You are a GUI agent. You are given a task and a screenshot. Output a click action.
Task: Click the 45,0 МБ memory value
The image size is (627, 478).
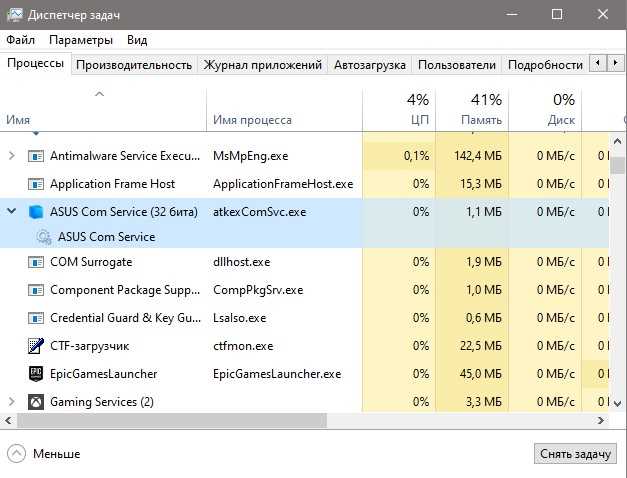click(481, 374)
